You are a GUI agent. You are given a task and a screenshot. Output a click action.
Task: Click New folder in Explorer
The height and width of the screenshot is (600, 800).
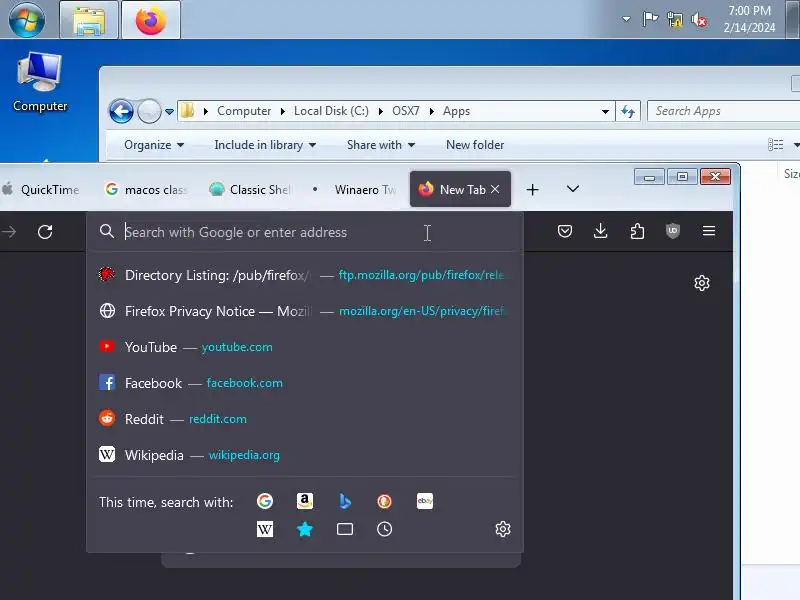tap(475, 145)
